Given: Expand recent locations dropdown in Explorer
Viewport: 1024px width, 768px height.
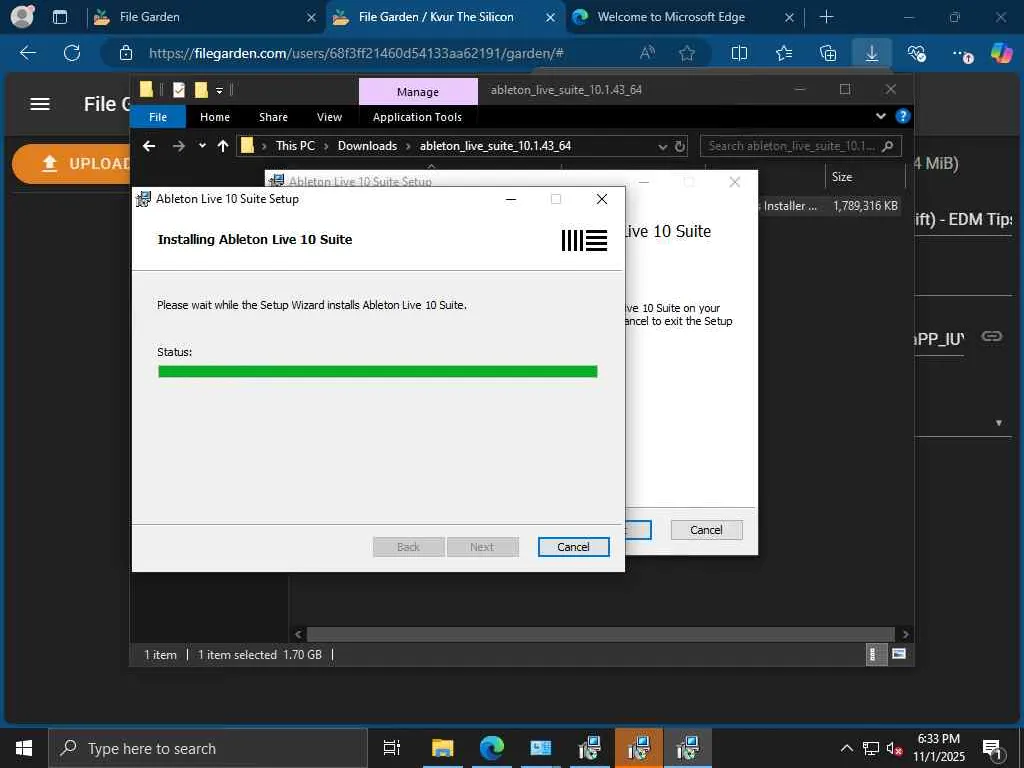Looking at the screenshot, I should pos(202,146).
